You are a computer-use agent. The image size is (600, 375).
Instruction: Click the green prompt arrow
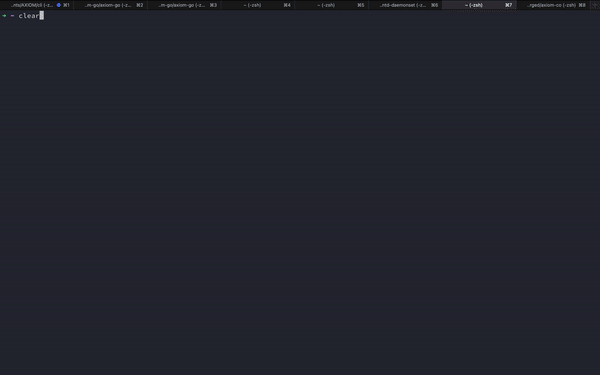(x=4, y=16)
